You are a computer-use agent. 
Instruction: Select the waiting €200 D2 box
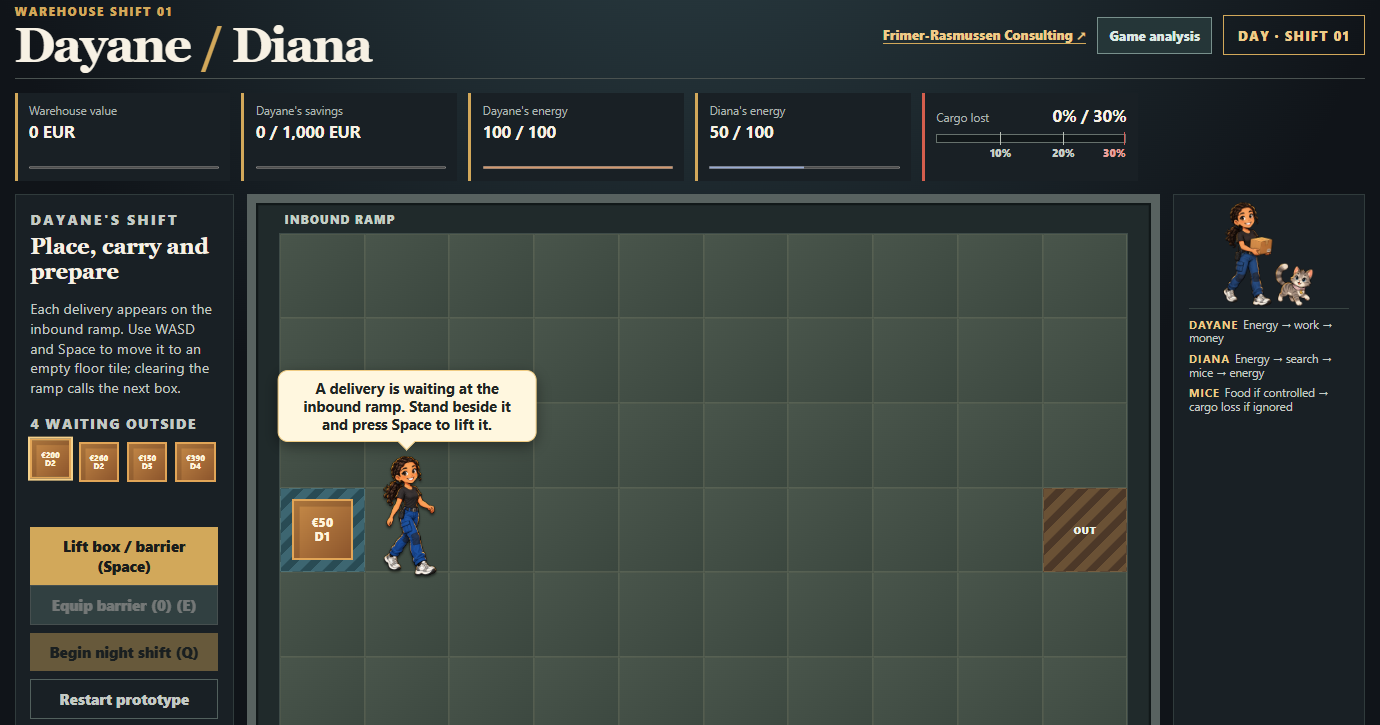50,459
